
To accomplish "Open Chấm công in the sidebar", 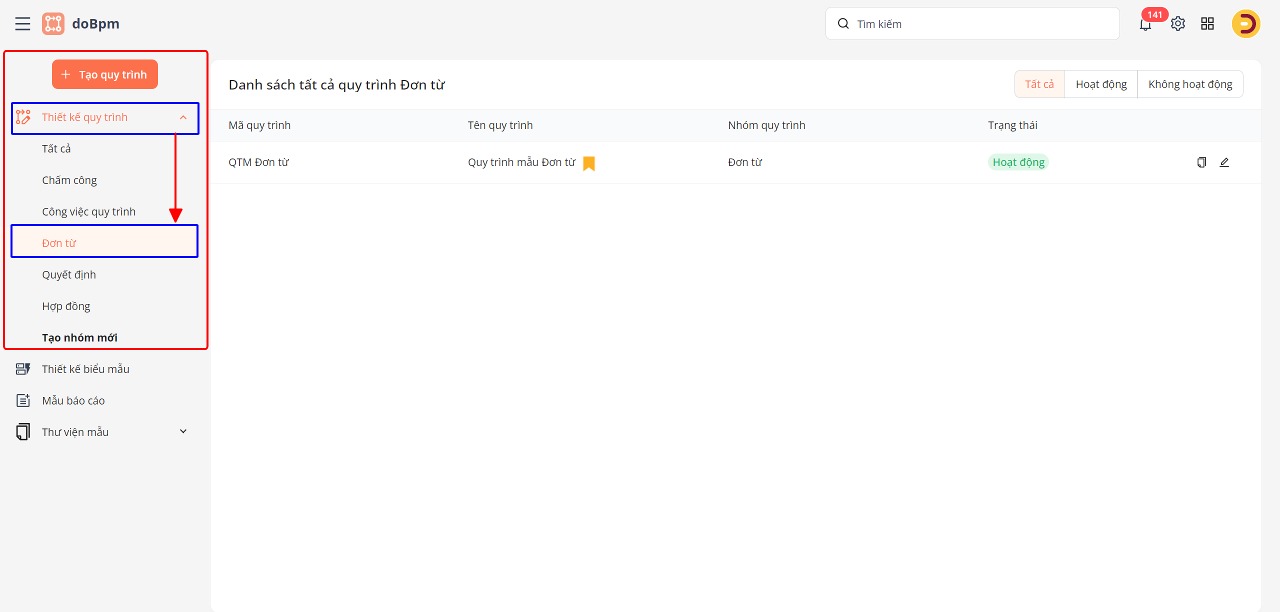I will click(x=69, y=181).
